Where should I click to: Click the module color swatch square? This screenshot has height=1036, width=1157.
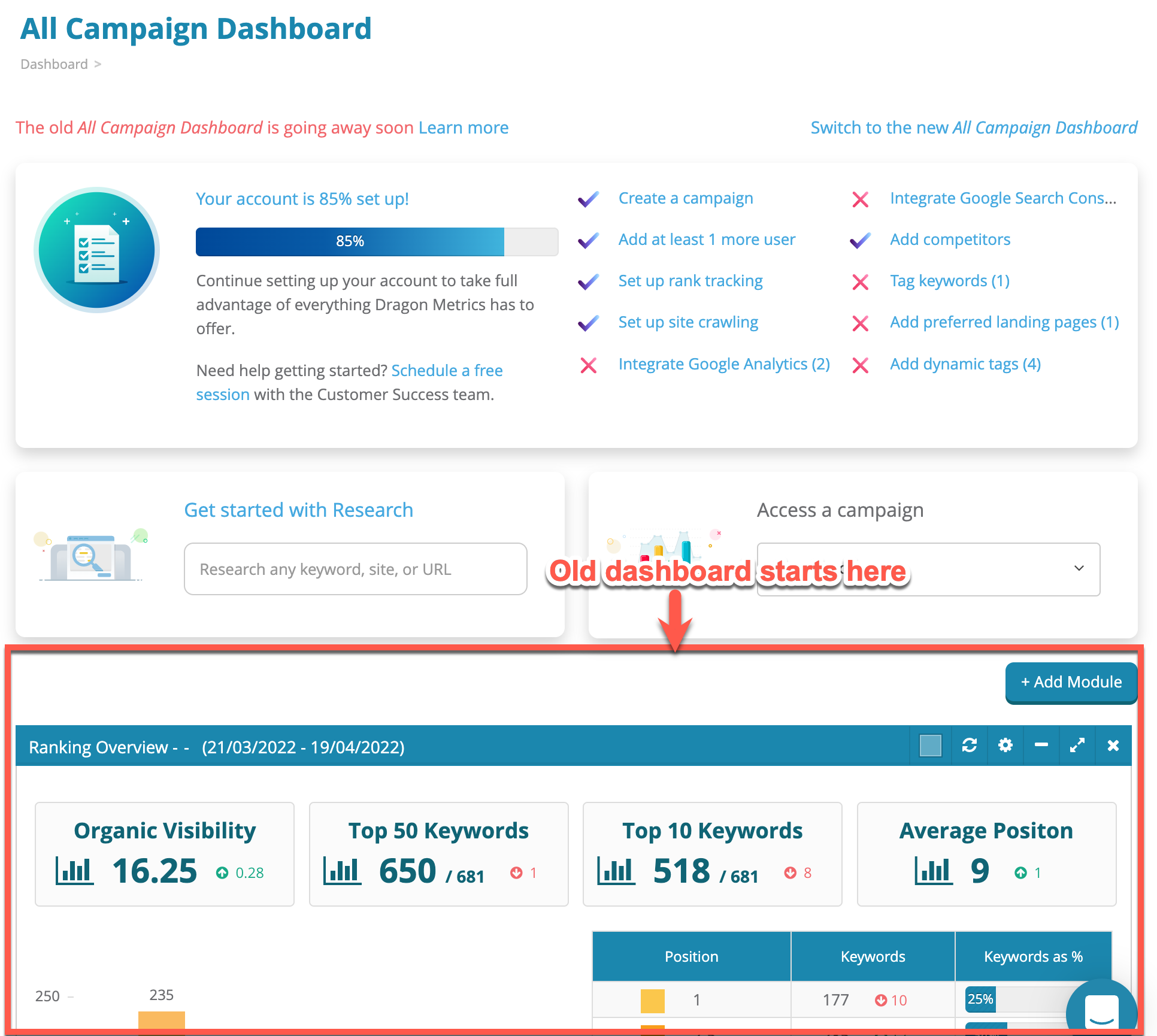(929, 746)
